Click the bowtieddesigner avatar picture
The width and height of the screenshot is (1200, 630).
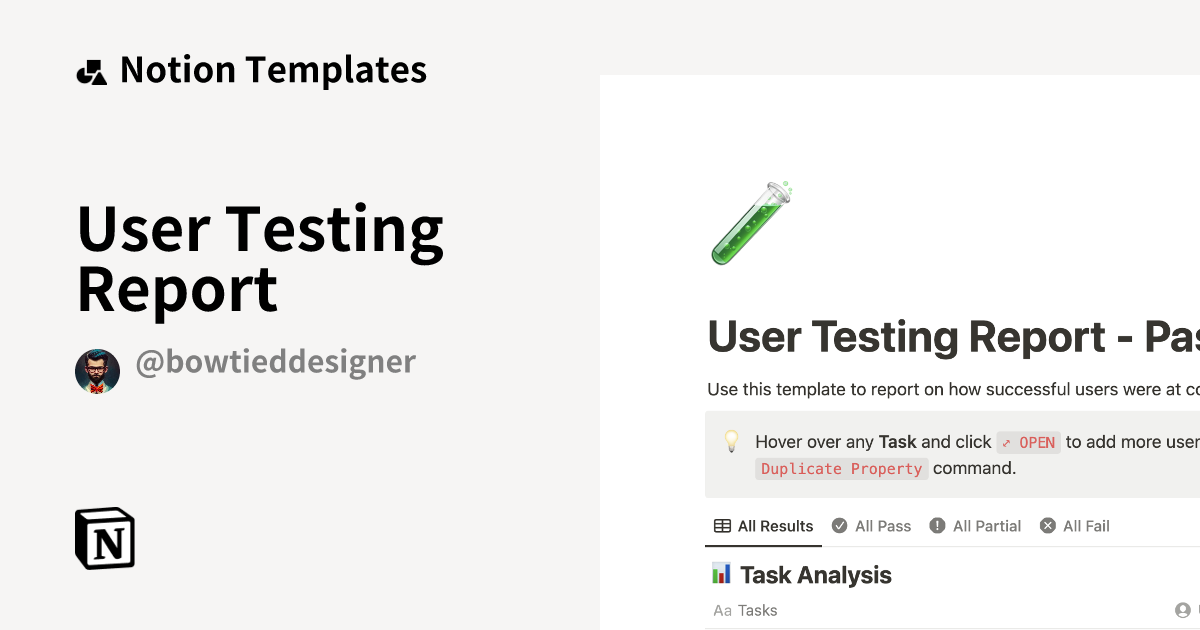point(97,371)
